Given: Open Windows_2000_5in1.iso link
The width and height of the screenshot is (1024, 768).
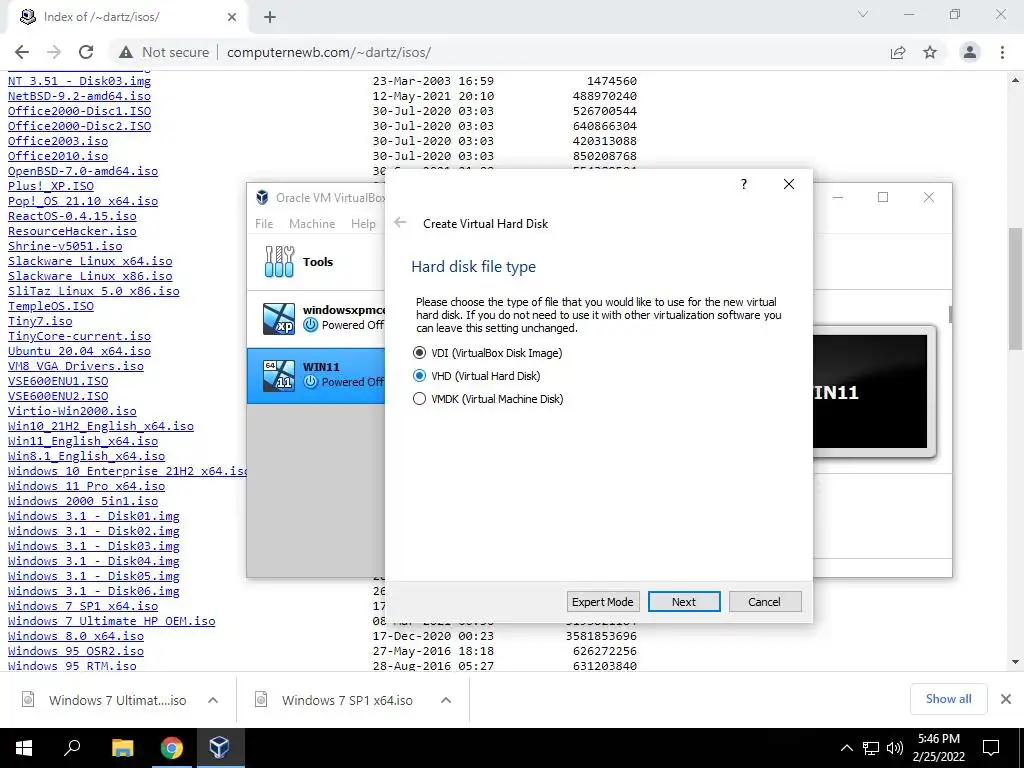Looking at the screenshot, I should (x=82, y=502).
